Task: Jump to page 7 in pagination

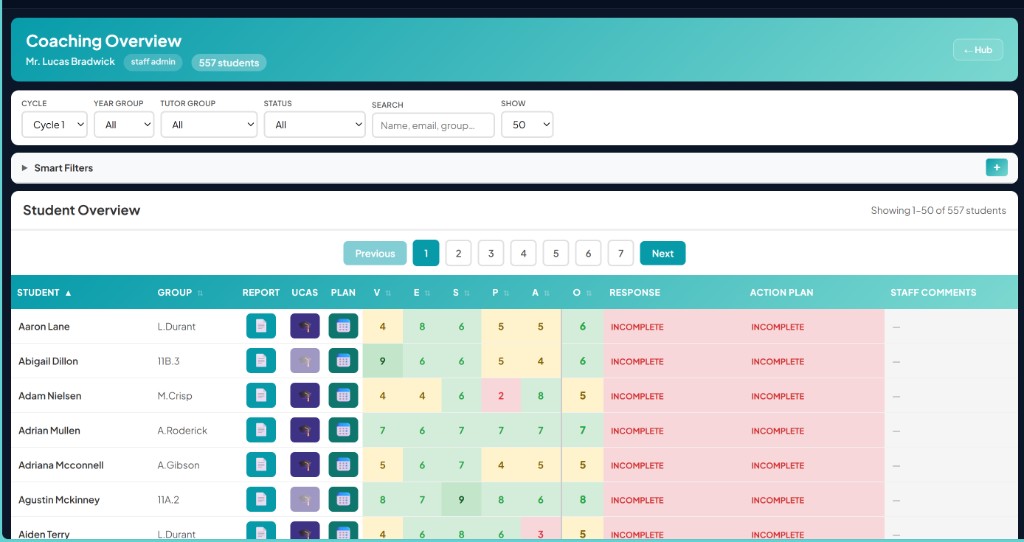Action: pos(621,254)
